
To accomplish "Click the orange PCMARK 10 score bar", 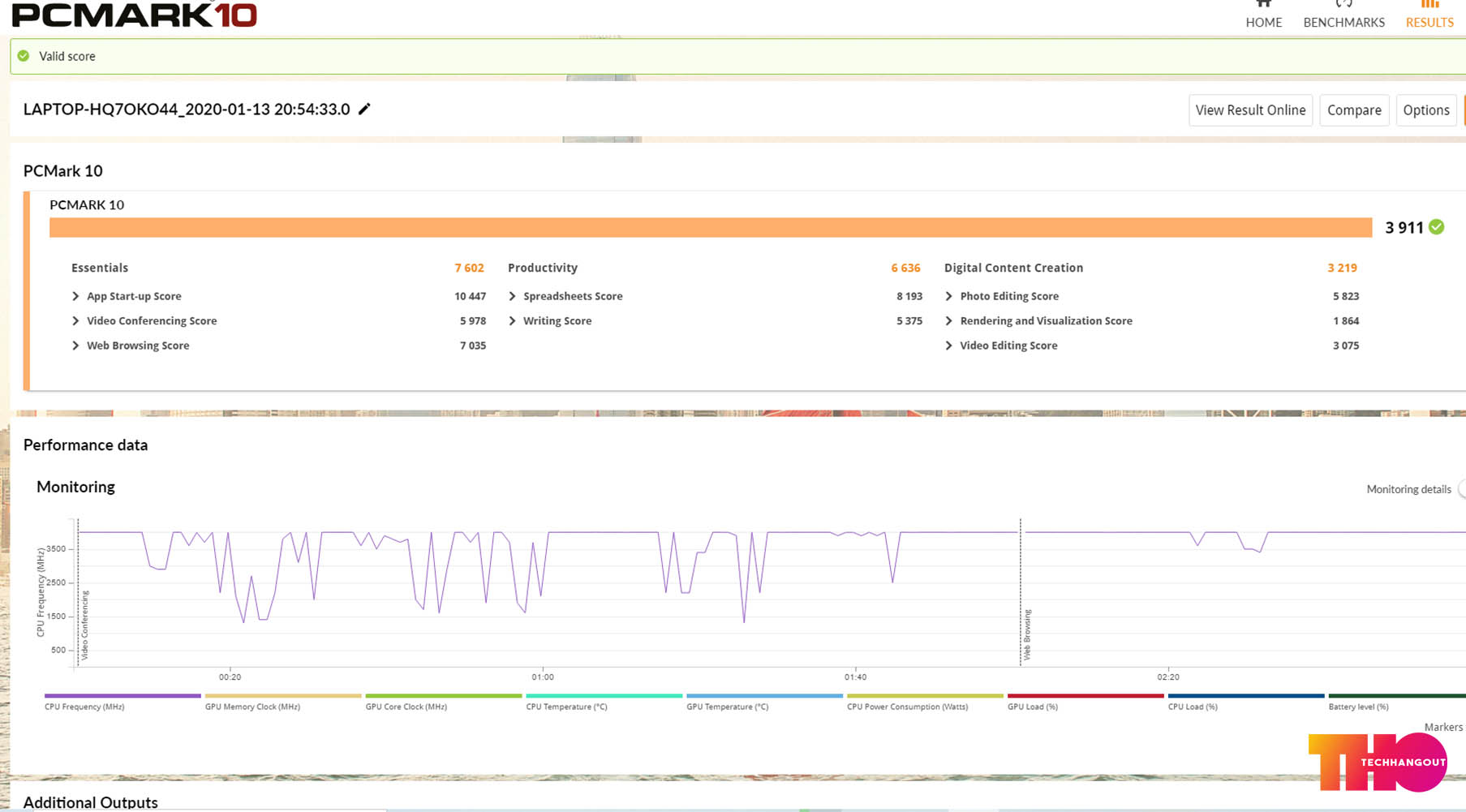I will (711, 227).
